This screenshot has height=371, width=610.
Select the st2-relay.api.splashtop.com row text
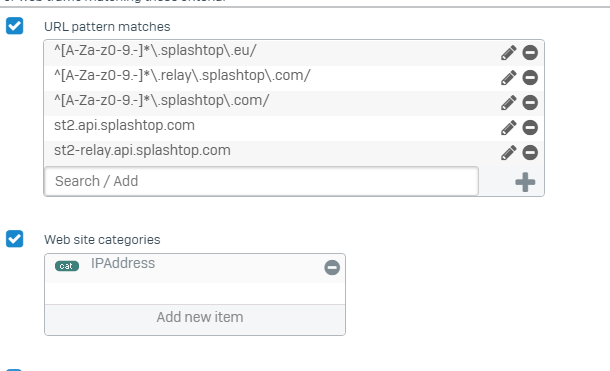tap(142, 150)
